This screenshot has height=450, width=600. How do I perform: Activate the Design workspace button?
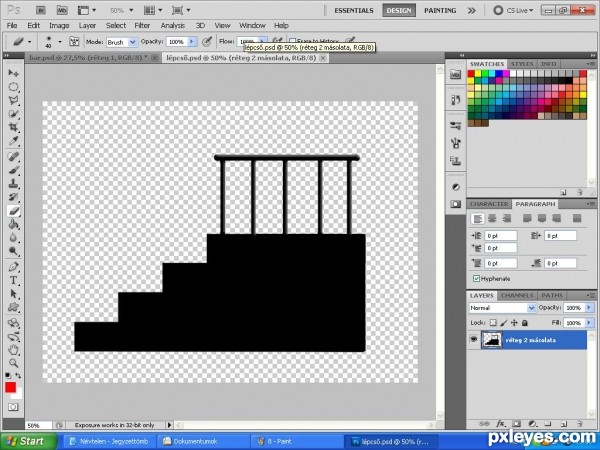point(399,11)
